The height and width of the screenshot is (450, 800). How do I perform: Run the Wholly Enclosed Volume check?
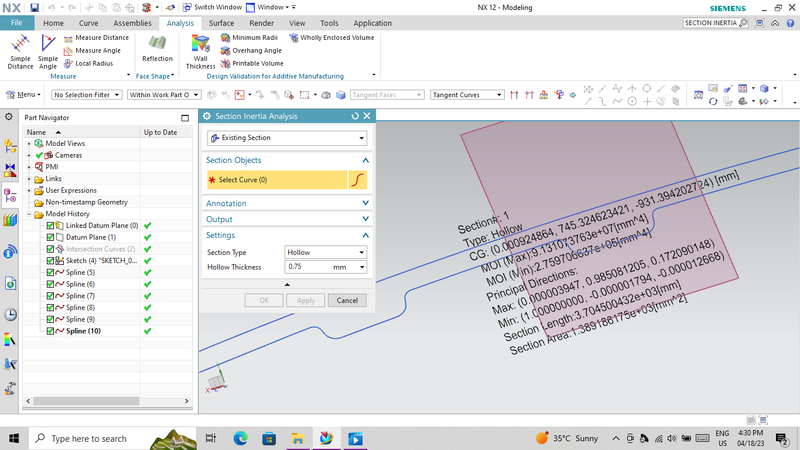[x=331, y=38]
